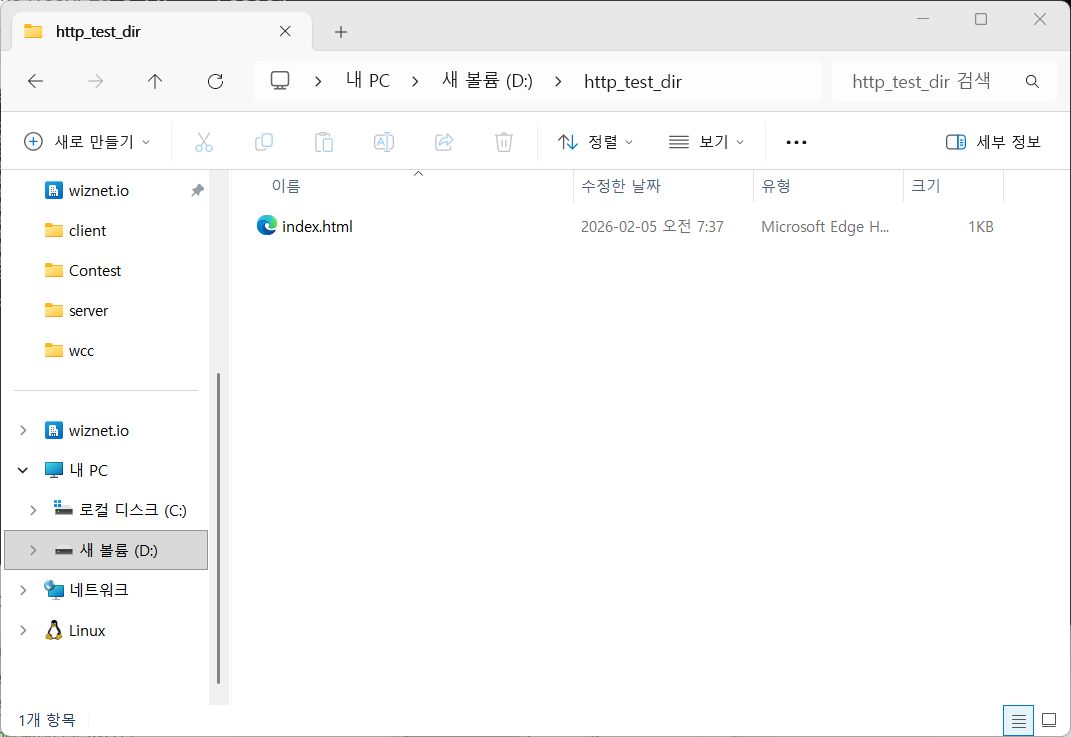
Task: Click 새 볼륨 (D:) in the address bar
Action: [487, 82]
